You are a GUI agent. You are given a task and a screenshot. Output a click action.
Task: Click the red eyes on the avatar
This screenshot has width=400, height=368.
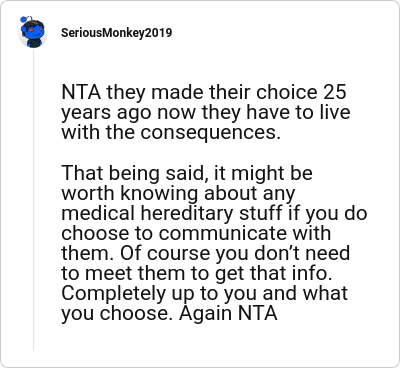35,30
